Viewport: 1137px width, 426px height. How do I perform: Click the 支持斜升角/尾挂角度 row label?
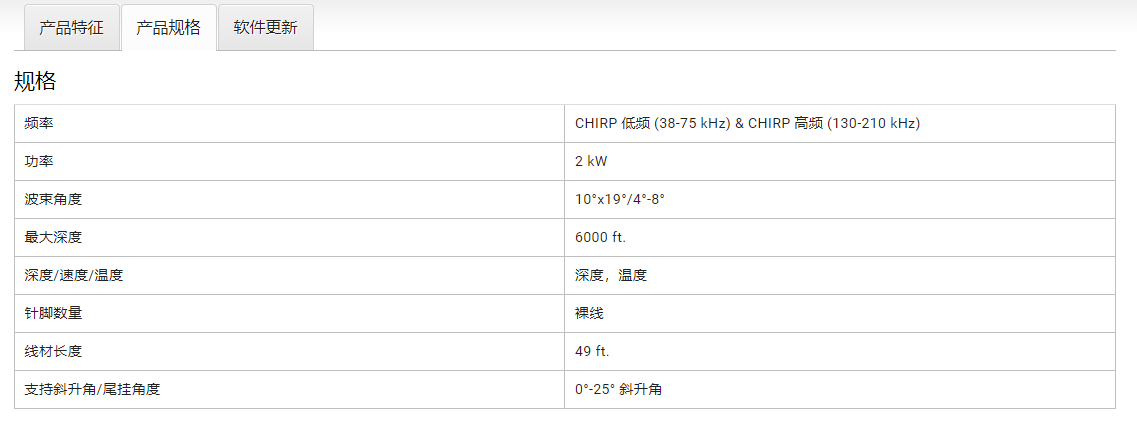pyautogui.click(x=92, y=389)
